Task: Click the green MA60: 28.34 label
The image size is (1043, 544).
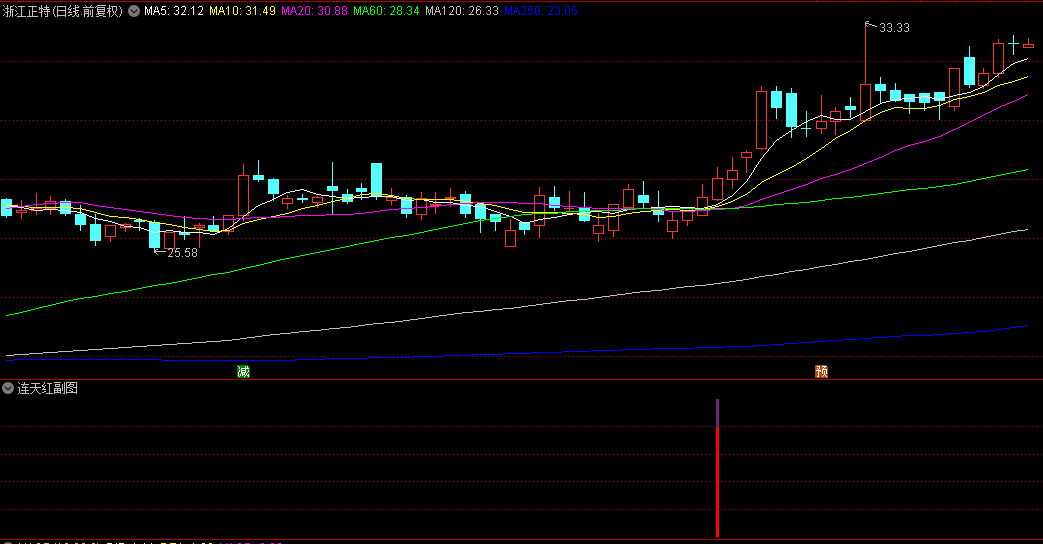Action: pyautogui.click(x=386, y=12)
